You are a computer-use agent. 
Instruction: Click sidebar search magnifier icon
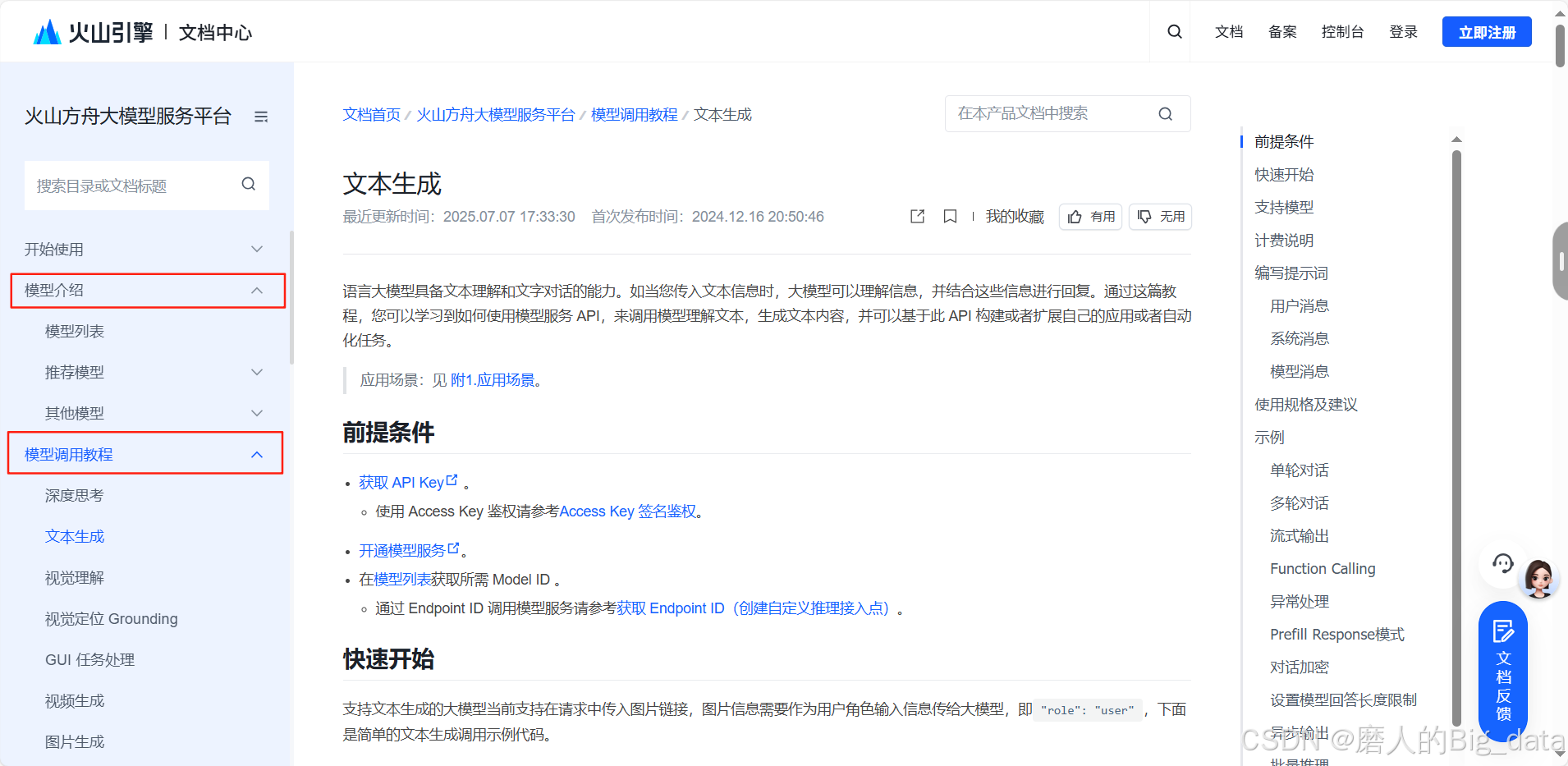[x=249, y=185]
